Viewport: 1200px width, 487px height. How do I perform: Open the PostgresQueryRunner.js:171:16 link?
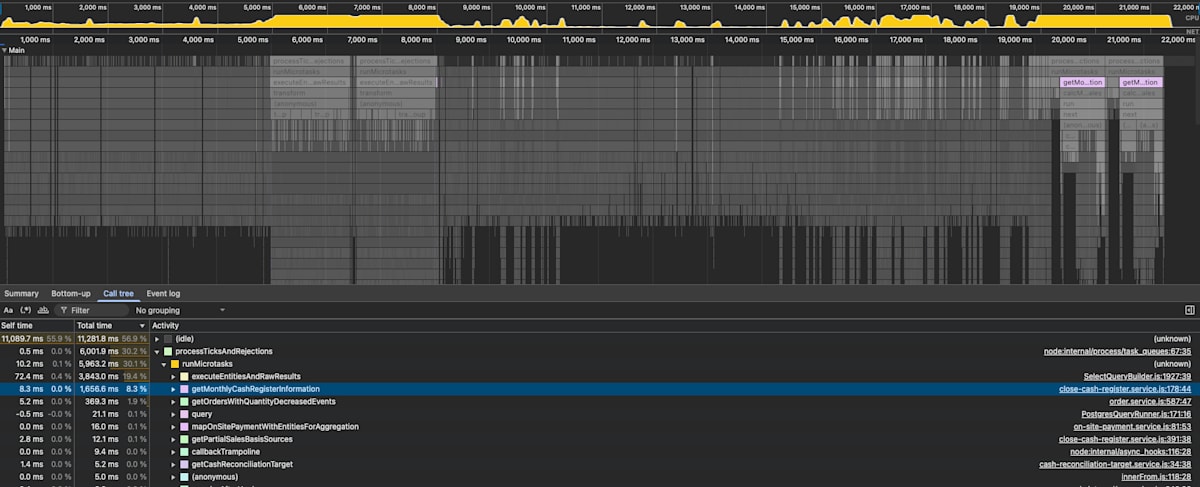click(x=1136, y=414)
